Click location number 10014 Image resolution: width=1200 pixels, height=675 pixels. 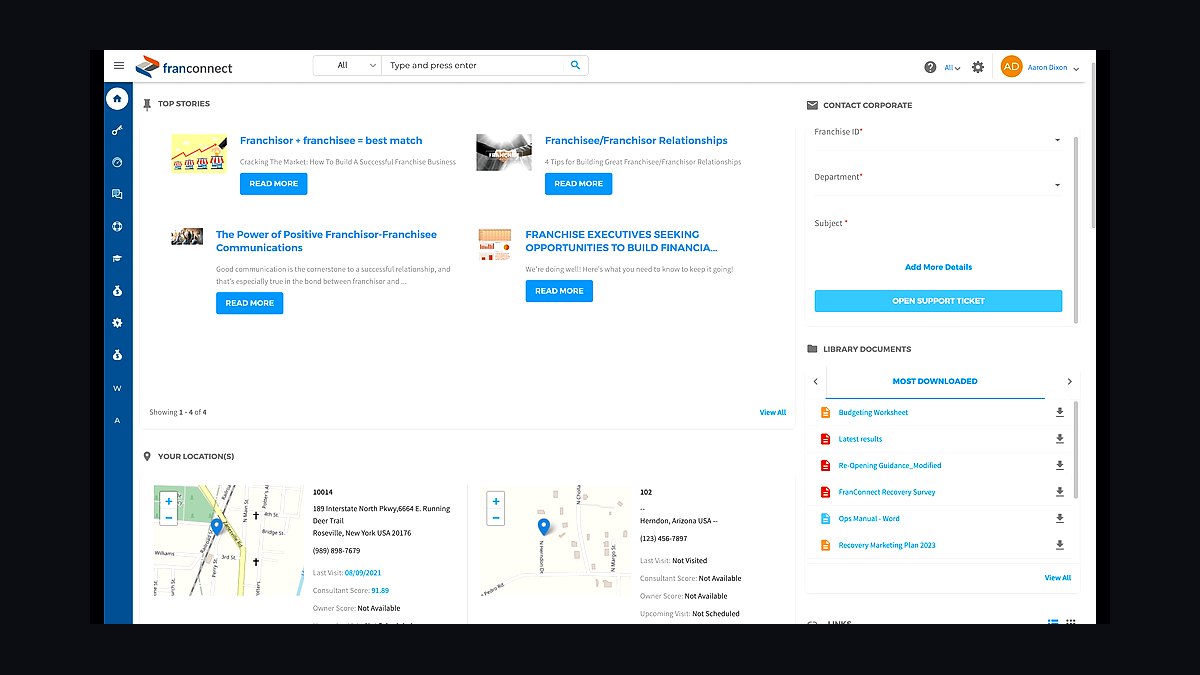click(323, 492)
